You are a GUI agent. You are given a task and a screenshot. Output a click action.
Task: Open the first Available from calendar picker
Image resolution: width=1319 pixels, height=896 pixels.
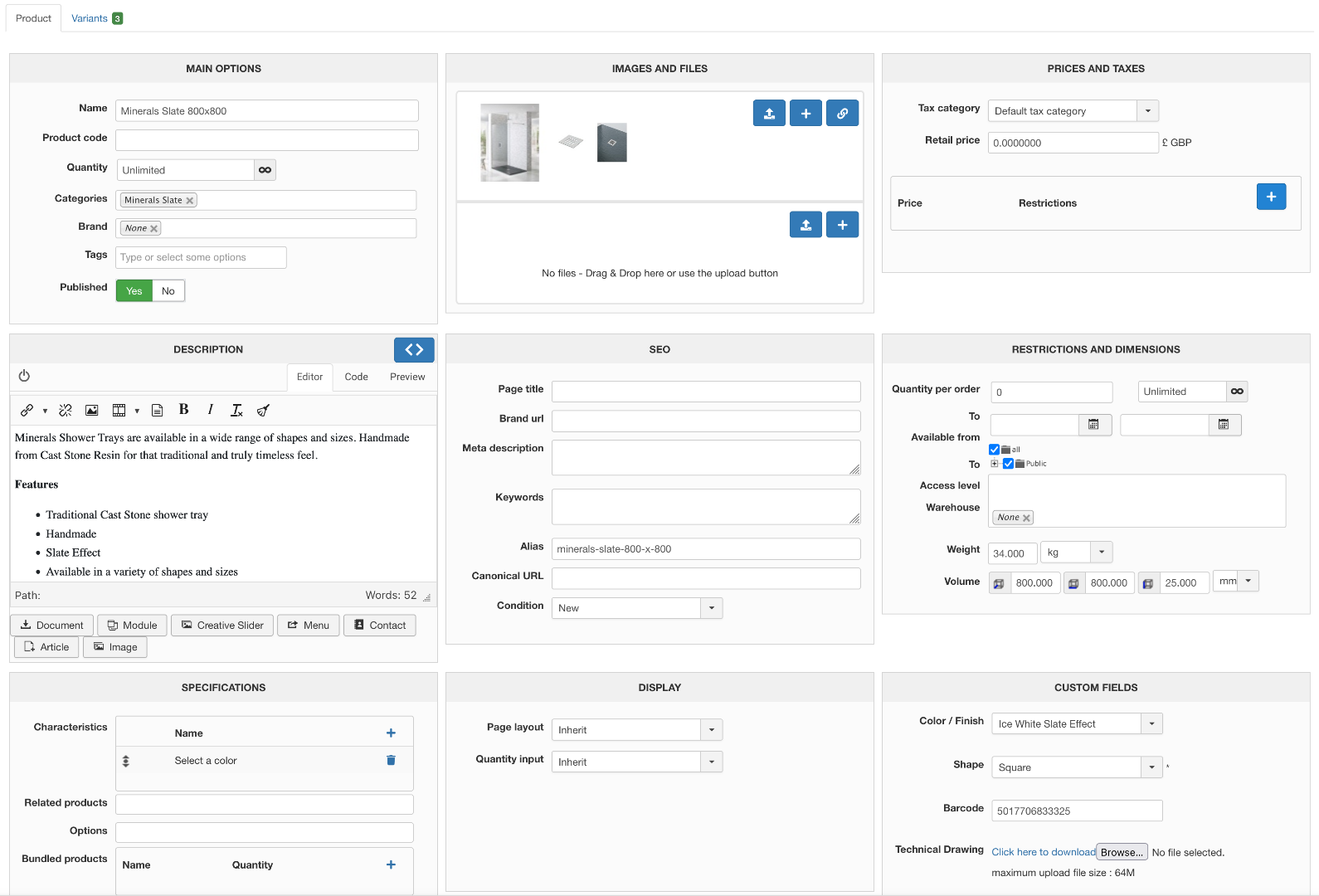pyautogui.click(x=1093, y=425)
